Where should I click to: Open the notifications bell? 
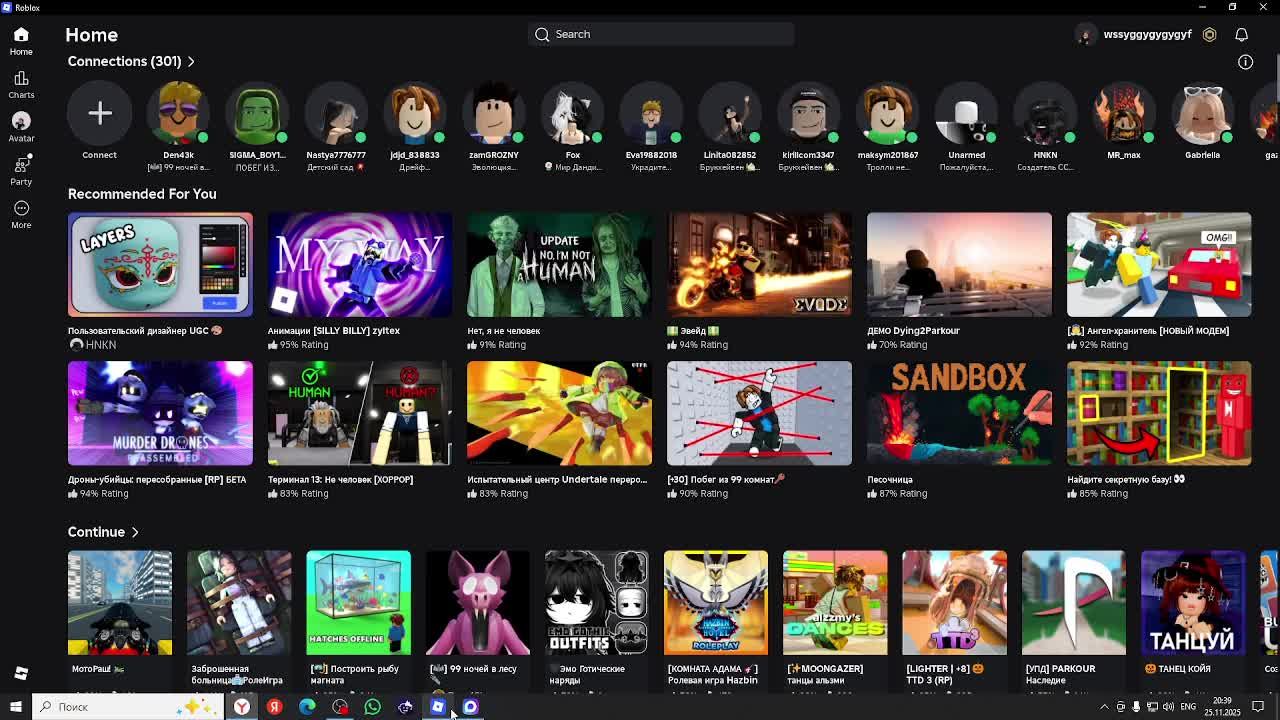tap(1241, 34)
